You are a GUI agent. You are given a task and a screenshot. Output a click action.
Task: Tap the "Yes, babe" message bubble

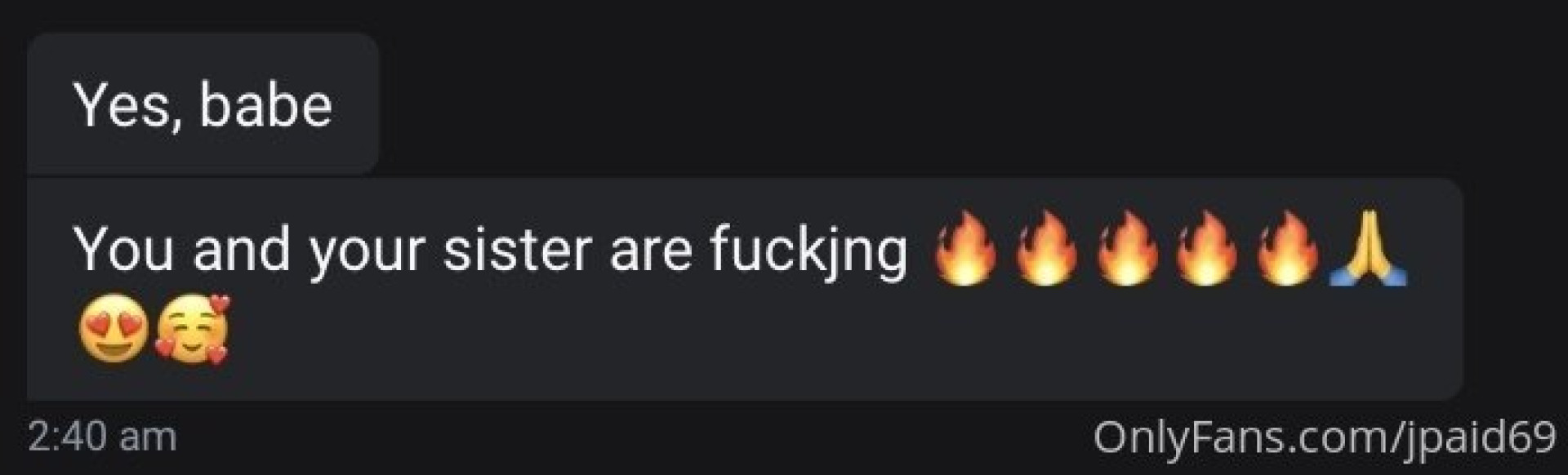point(203,104)
